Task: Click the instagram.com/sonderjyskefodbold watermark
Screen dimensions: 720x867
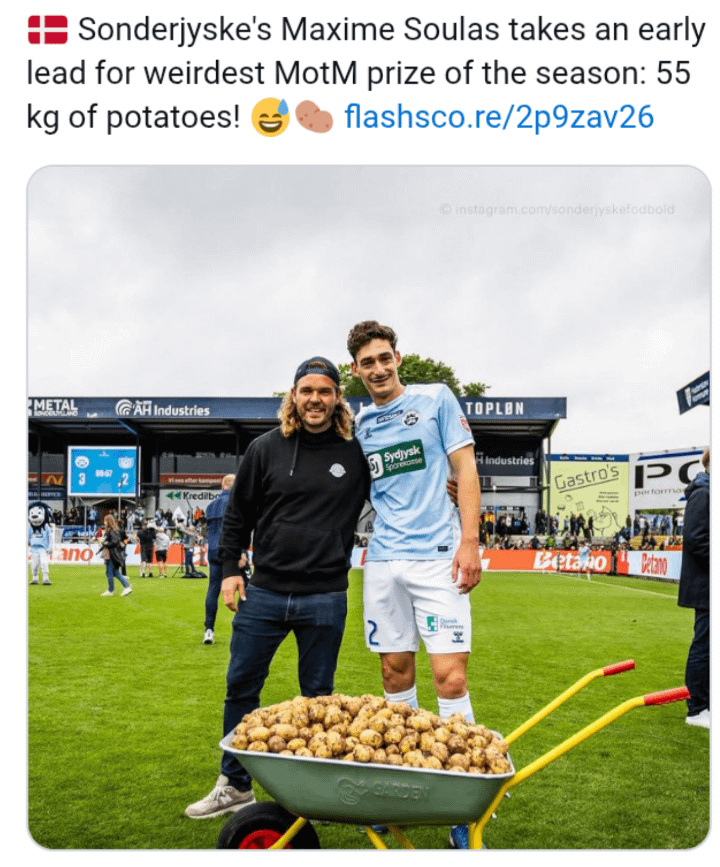Action: [x=557, y=209]
